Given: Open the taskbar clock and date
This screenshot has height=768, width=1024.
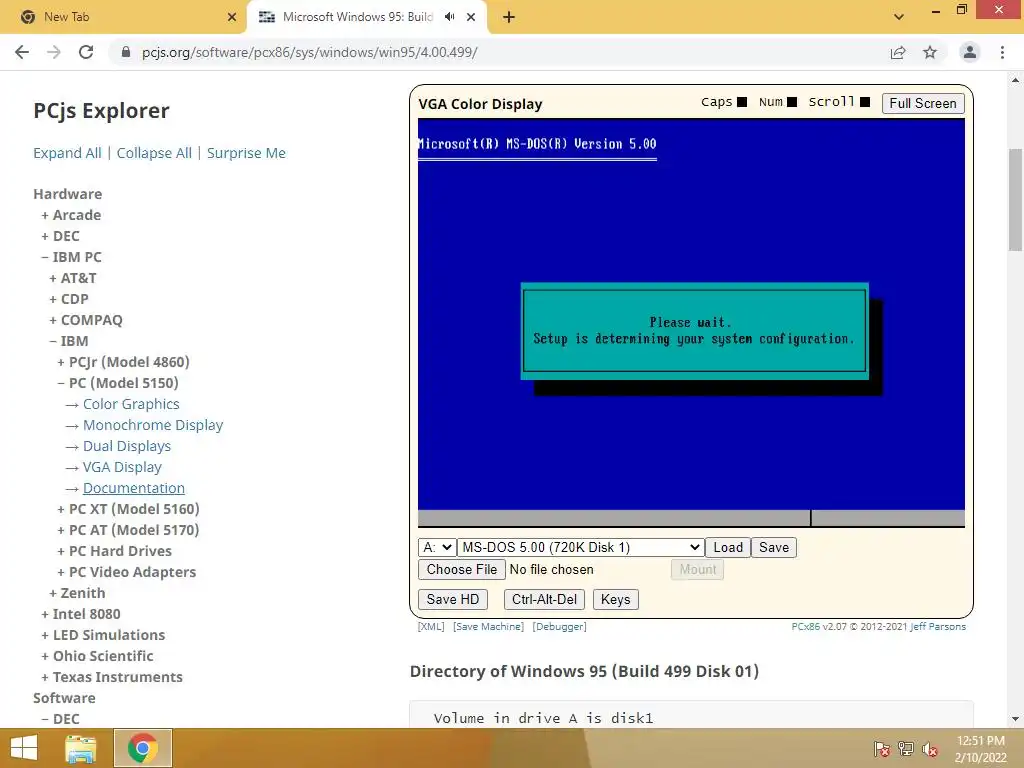Looking at the screenshot, I should 980,749.
